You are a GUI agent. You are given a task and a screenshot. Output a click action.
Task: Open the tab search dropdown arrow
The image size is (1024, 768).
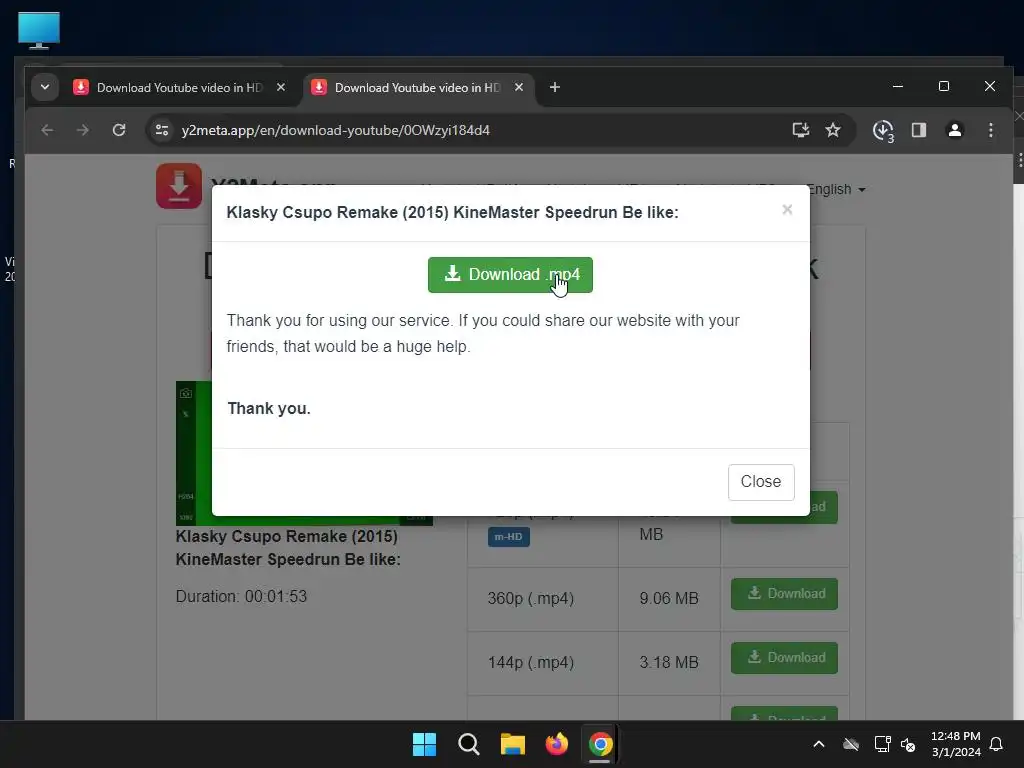pos(45,87)
